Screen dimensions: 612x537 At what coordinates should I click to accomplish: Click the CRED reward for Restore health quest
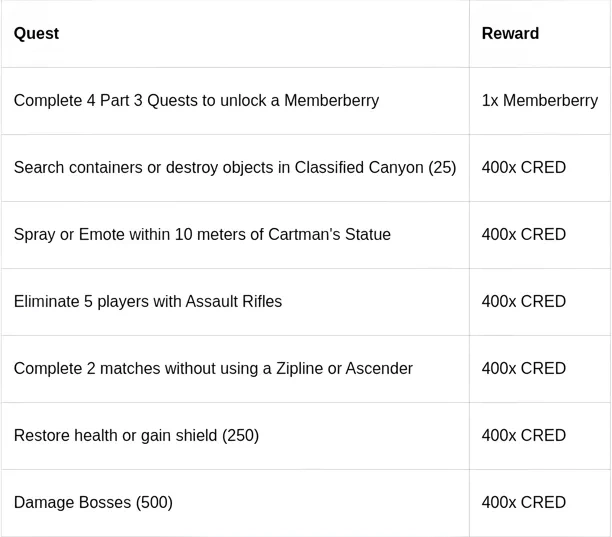pyautogui.click(x=523, y=436)
